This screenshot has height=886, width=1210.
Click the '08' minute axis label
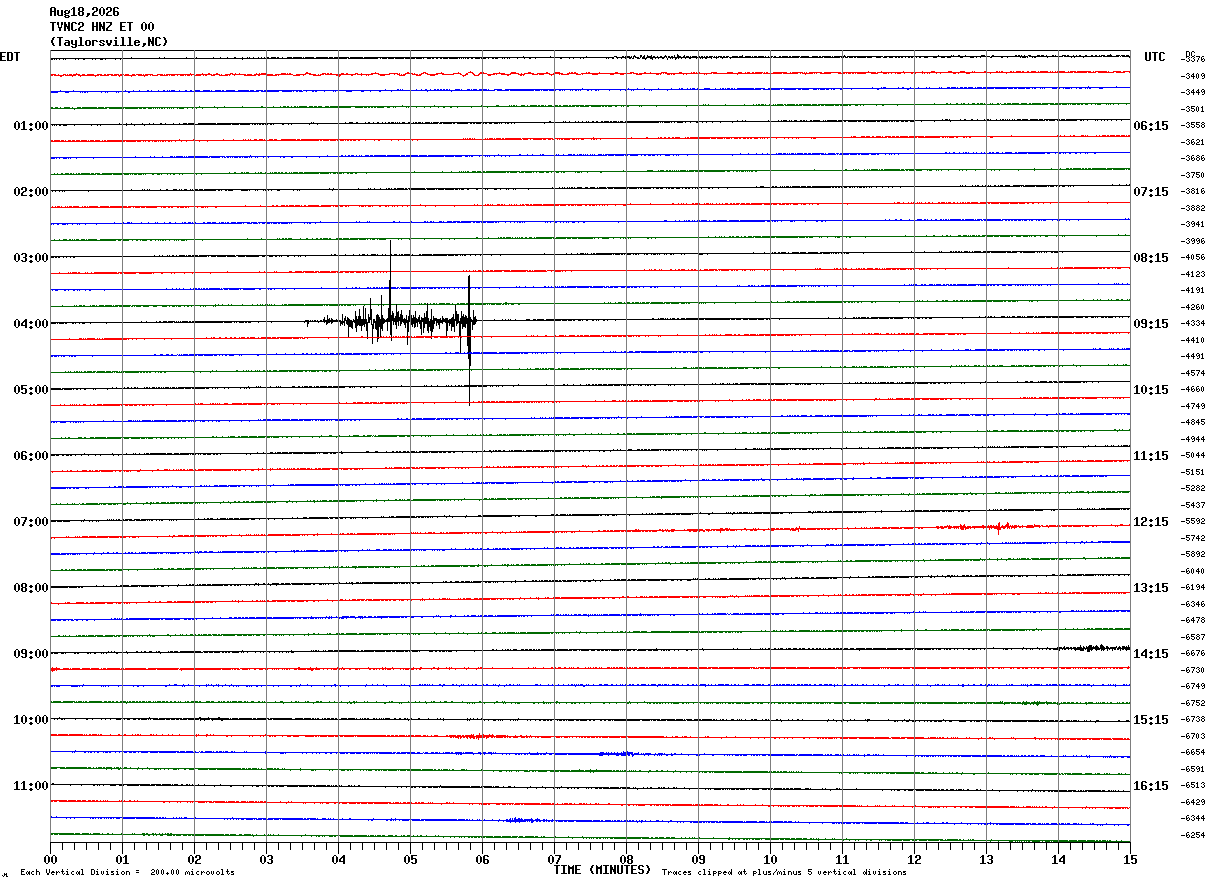[x=627, y=859]
